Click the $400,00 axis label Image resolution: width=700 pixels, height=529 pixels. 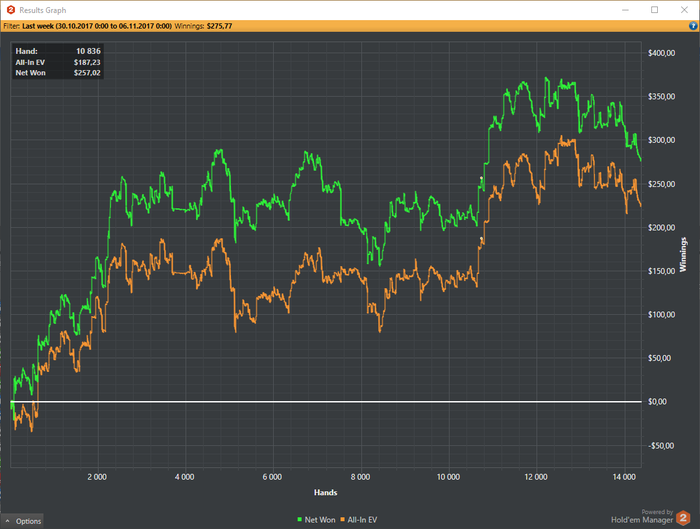pyautogui.click(x=662, y=53)
